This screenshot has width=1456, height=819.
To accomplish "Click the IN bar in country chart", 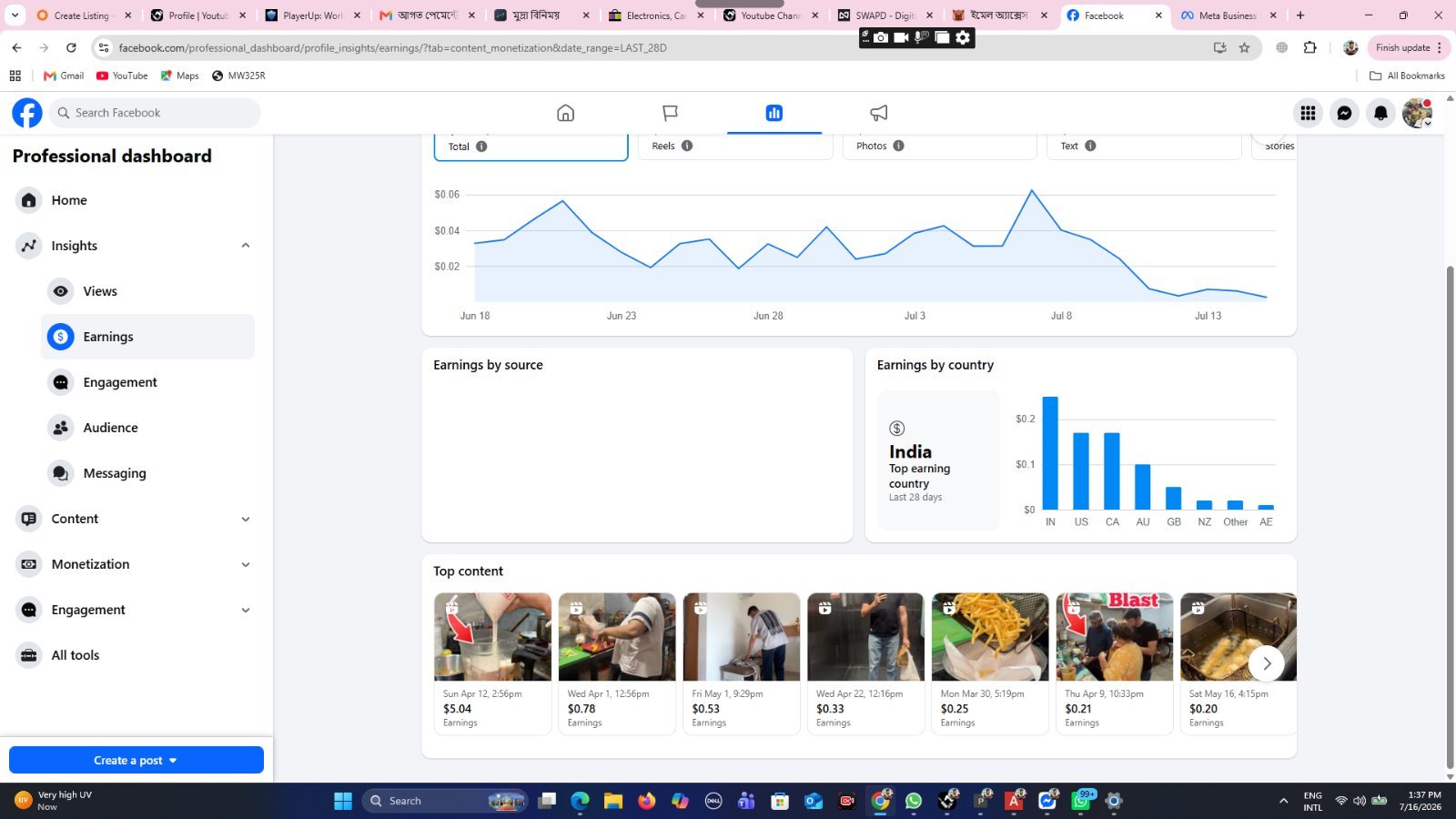I will point(1050,453).
